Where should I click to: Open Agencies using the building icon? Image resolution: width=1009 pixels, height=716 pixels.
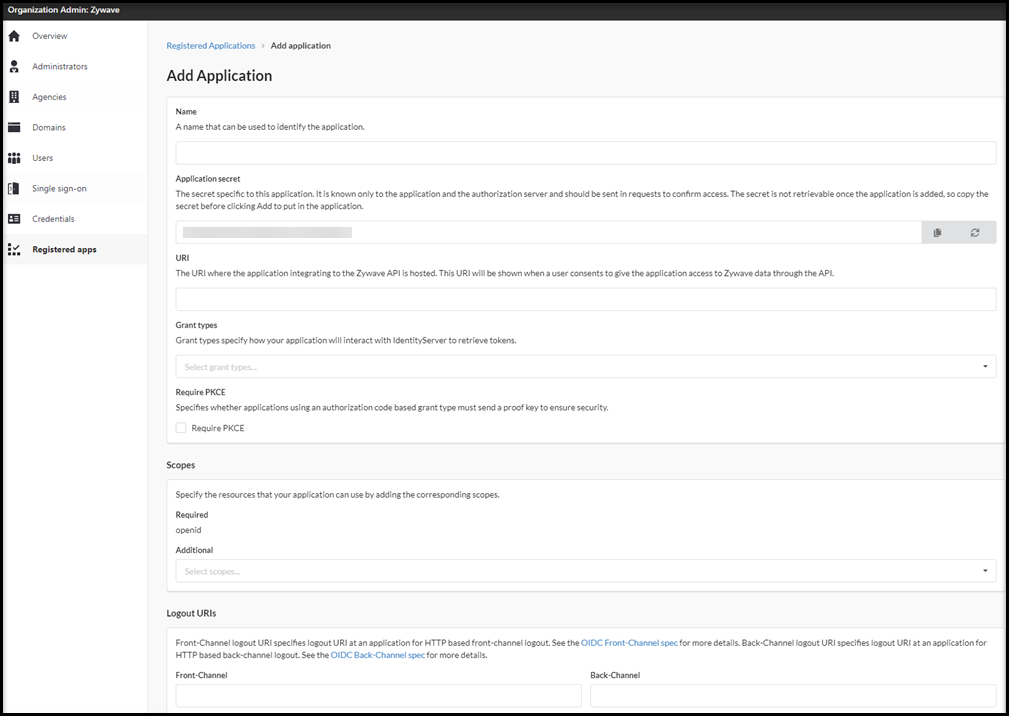[x=13, y=96]
